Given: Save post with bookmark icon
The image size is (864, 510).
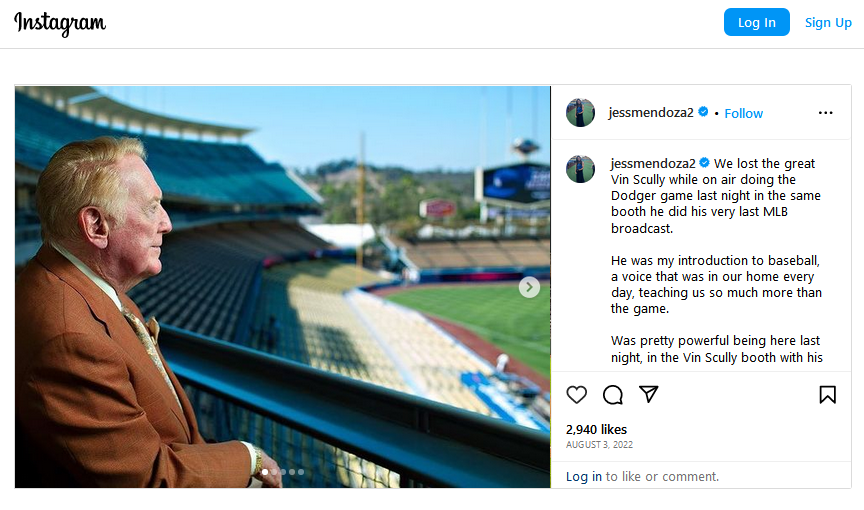Looking at the screenshot, I should point(827,395).
